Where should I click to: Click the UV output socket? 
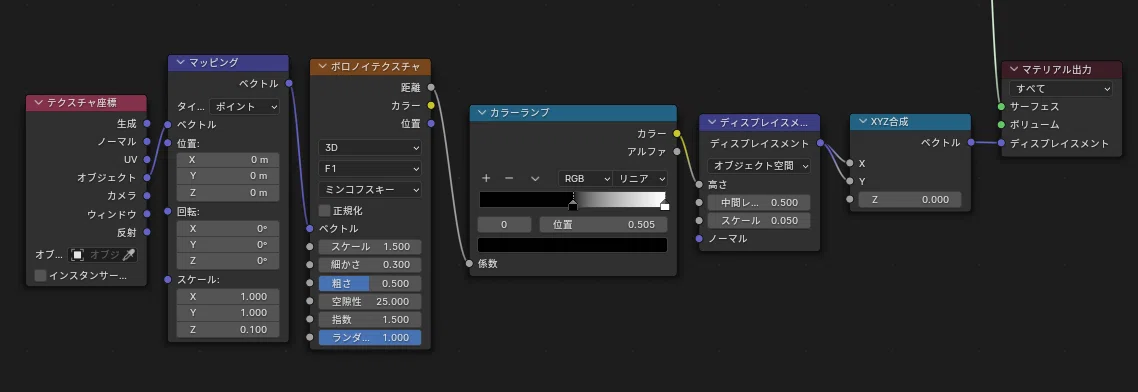pyautogui.click(x=147, y=159)
